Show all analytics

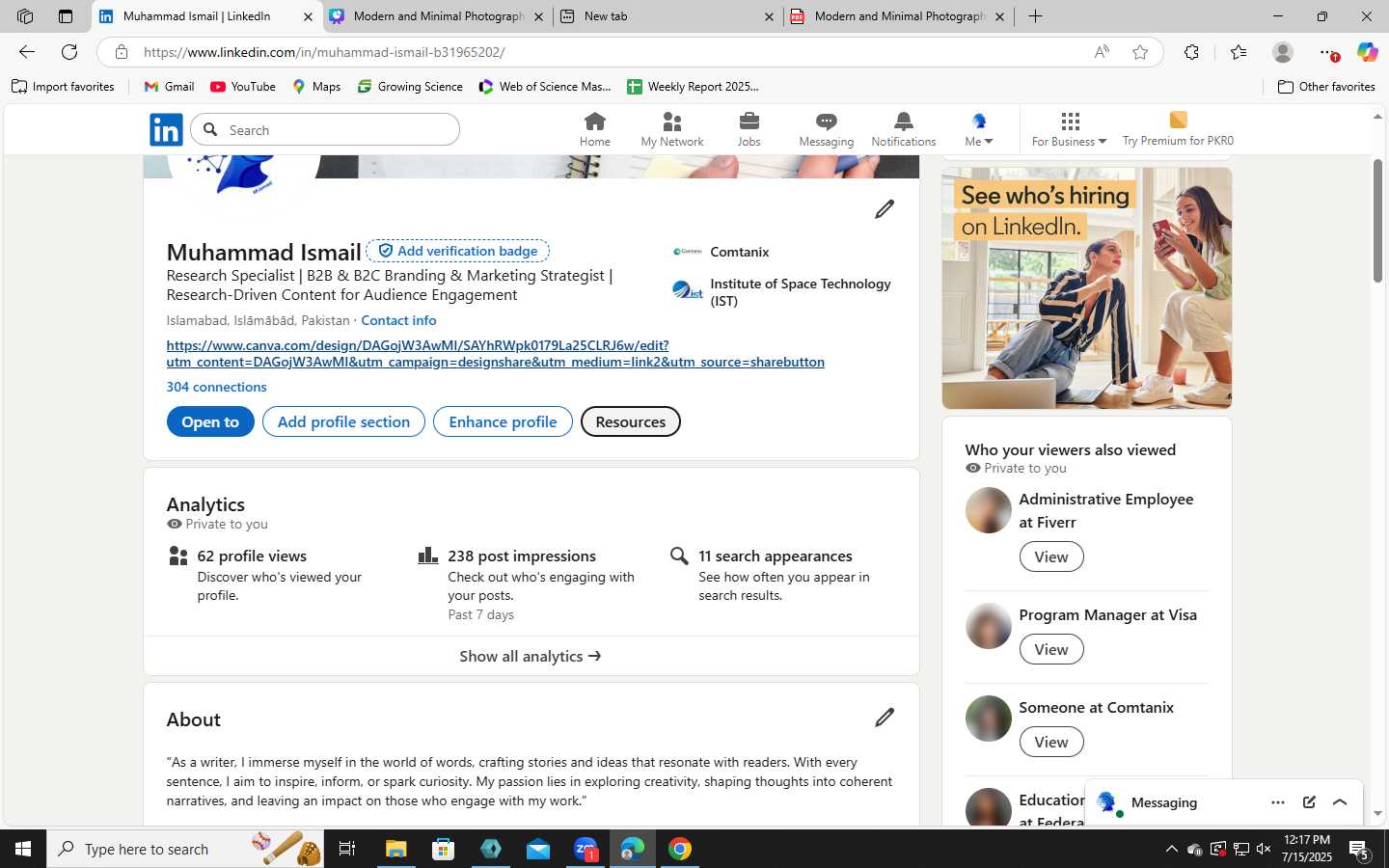[531, 656]
